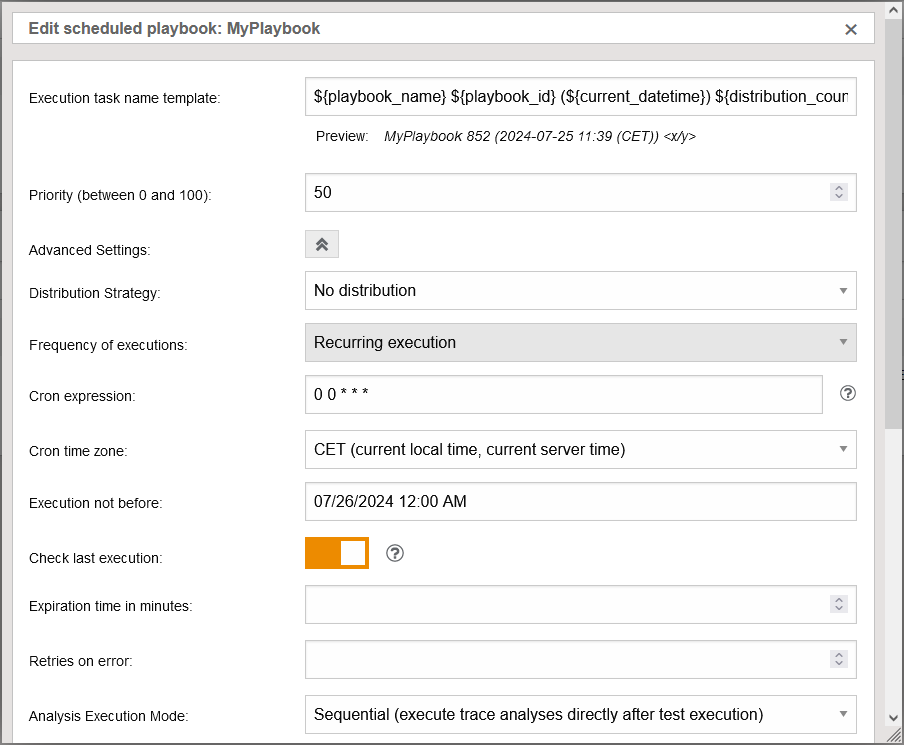Click the Retries on error spinner arrows
This screenshot has width=904, height=745.
tap(839, 659)
